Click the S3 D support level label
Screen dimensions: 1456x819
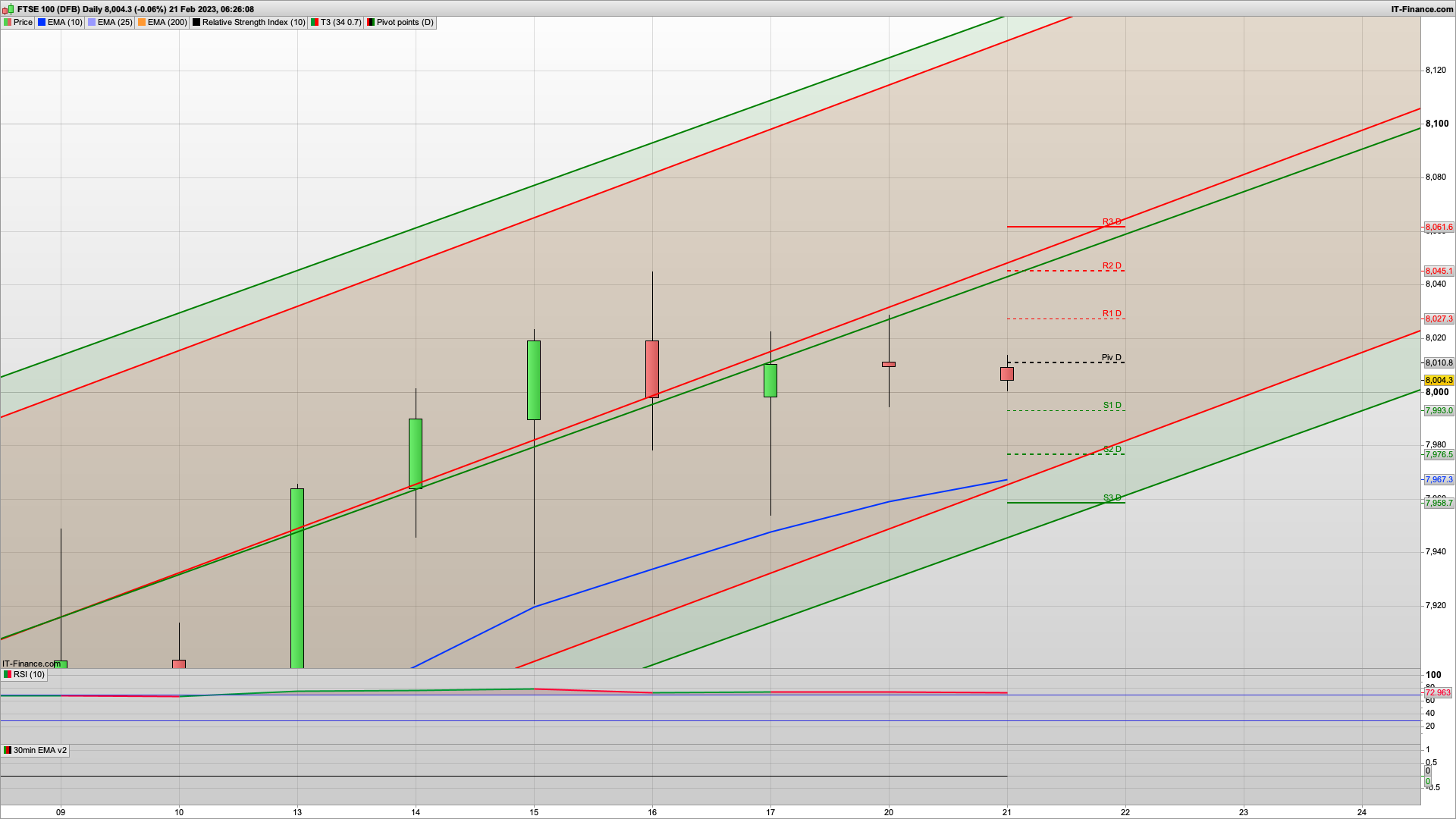point(1112,497)
